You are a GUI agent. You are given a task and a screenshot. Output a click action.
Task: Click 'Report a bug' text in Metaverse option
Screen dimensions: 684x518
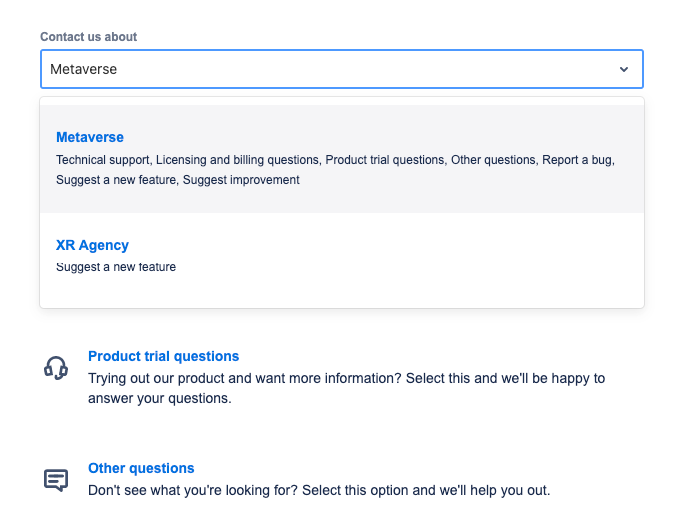pyautogui.click(x=577, y=160)
